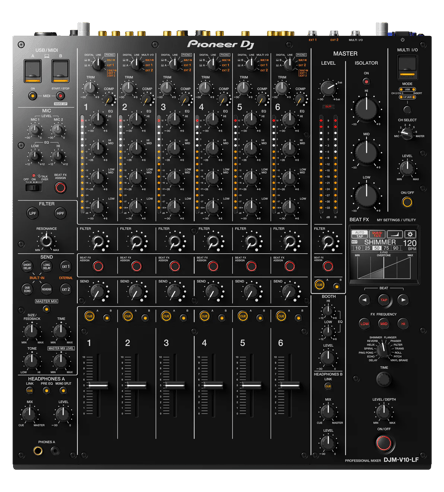Click the isolator HI knob
The width and height of the screenshot is (444, 492).
[x=366, y=109]
